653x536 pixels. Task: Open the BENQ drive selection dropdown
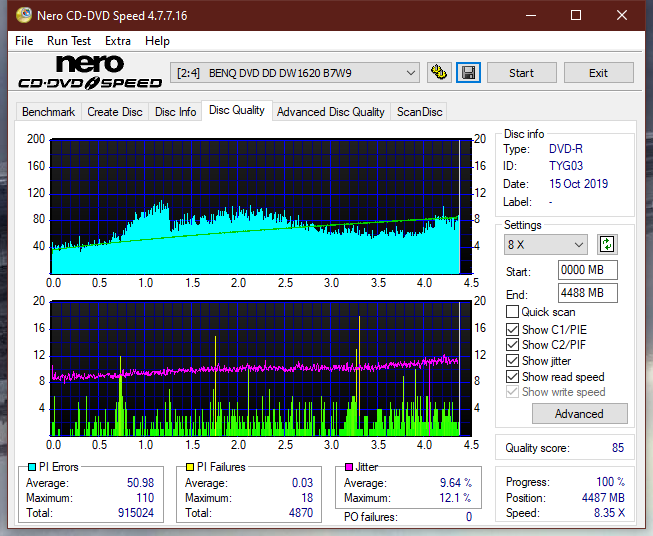pos(295,73)
